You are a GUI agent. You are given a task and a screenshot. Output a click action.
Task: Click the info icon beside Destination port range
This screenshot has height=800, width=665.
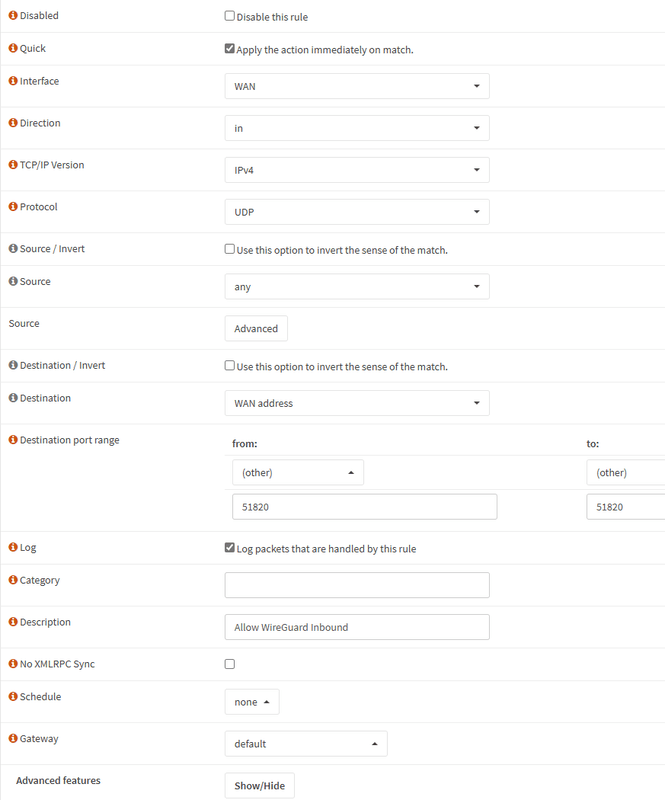13,440
